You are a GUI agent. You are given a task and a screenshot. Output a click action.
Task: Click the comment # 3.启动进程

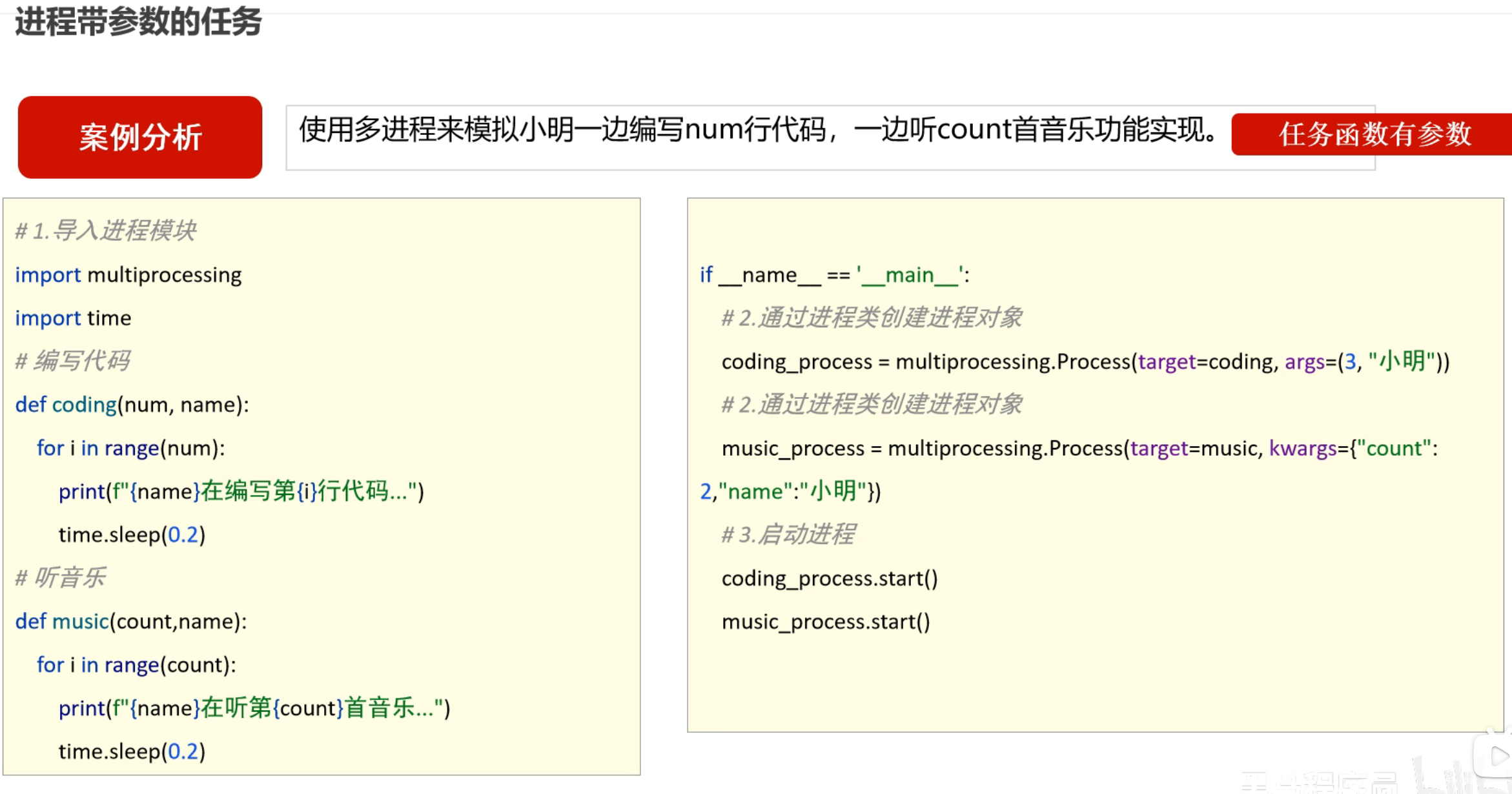pyautogui.click(x=788, y=534)
